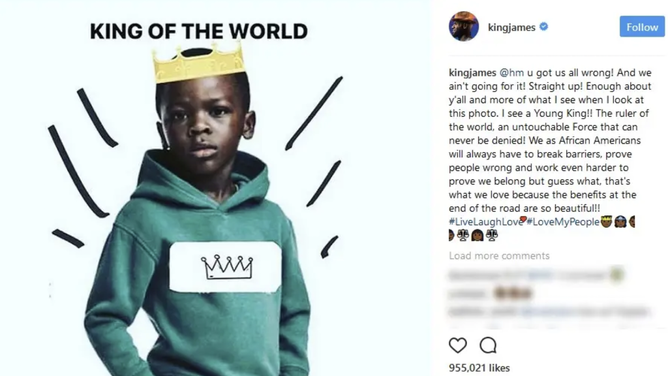Click the boy's face in the photo
Viewport: 668px width, 376px height.
(203, 121)
